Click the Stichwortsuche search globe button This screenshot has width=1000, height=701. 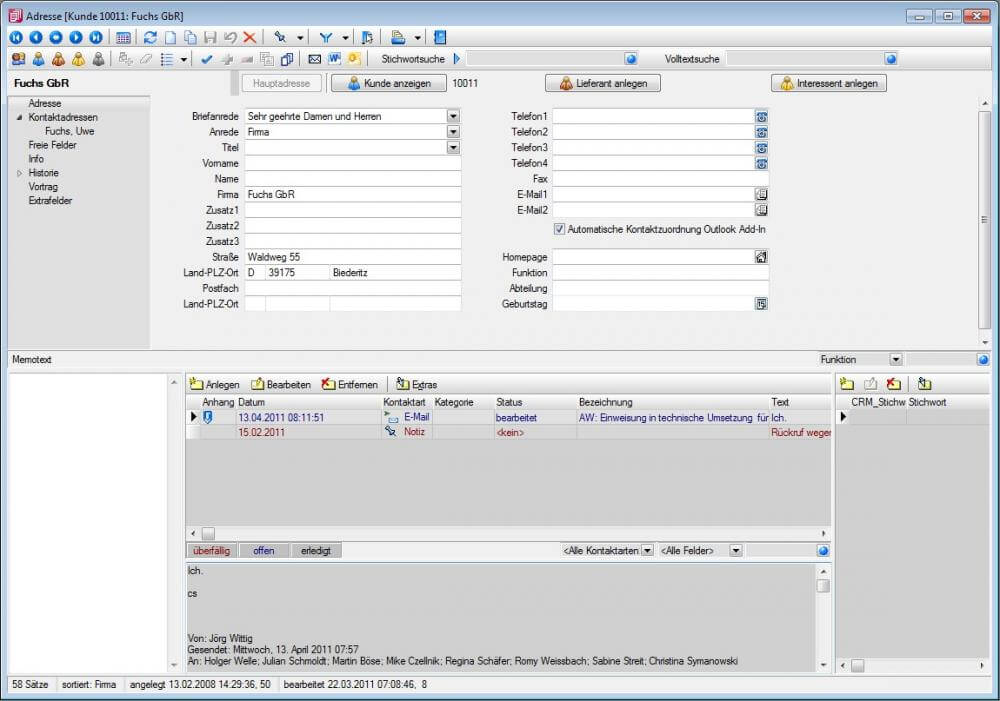click(x=631, y=59)
